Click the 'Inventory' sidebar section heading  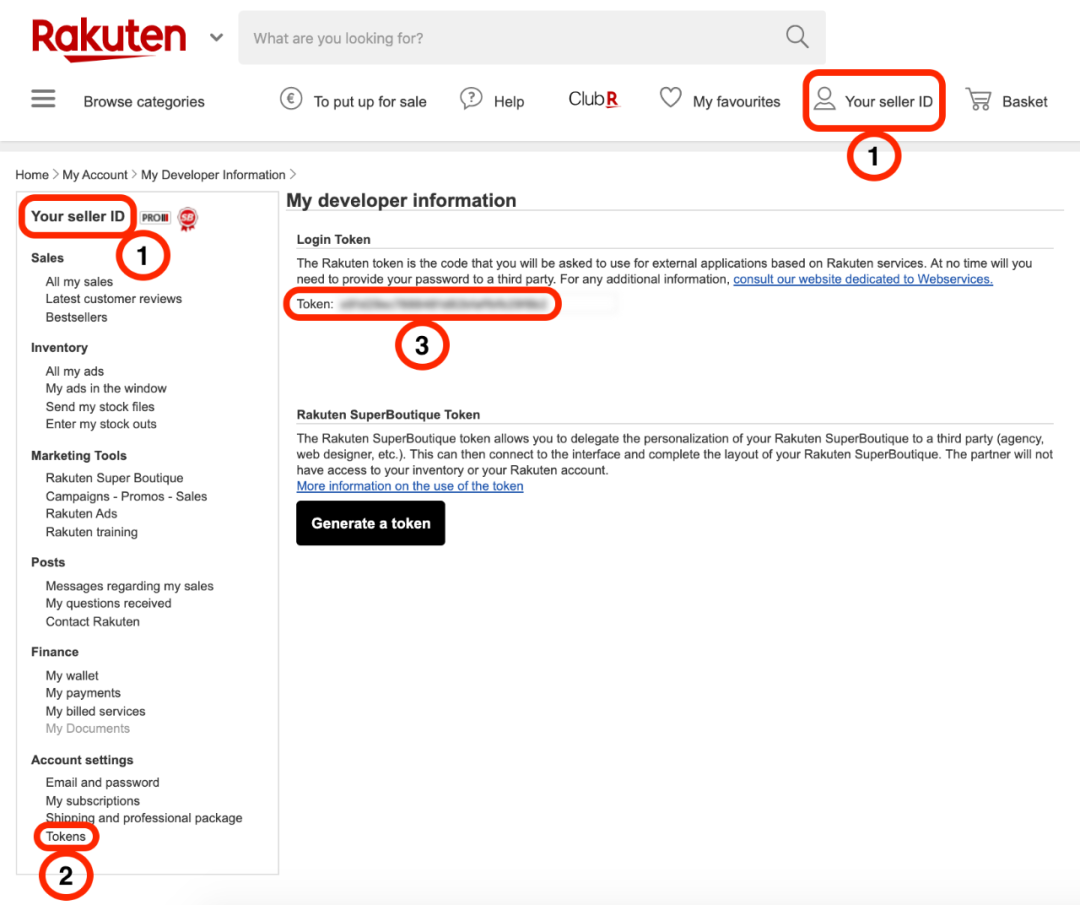point(59,348)
